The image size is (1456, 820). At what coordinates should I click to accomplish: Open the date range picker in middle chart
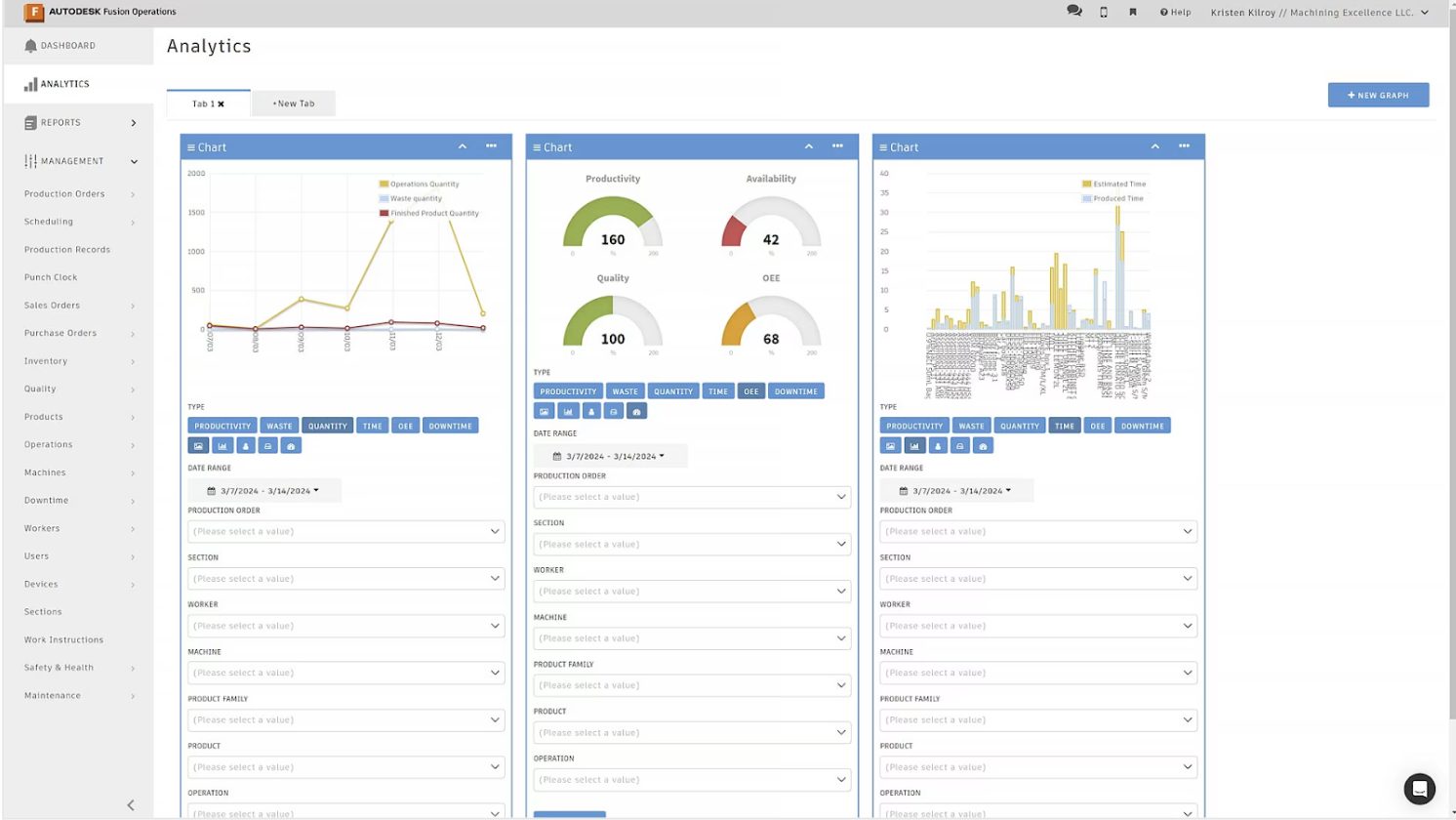click(x=611, y=456)
